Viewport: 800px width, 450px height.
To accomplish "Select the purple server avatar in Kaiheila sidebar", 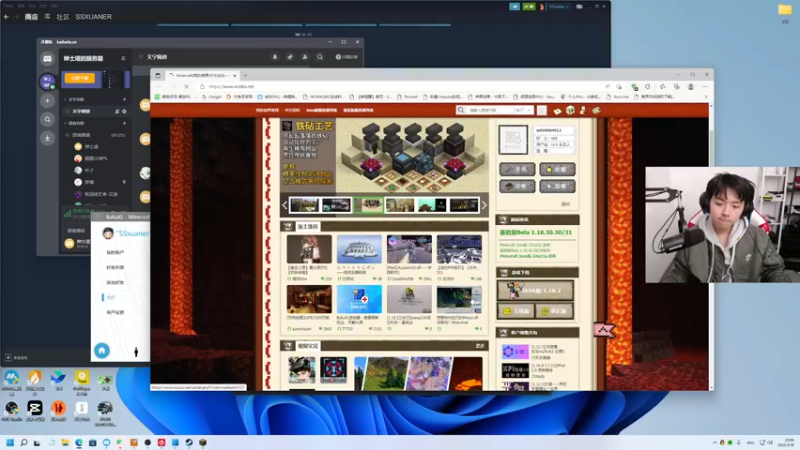I will (47, 81).
